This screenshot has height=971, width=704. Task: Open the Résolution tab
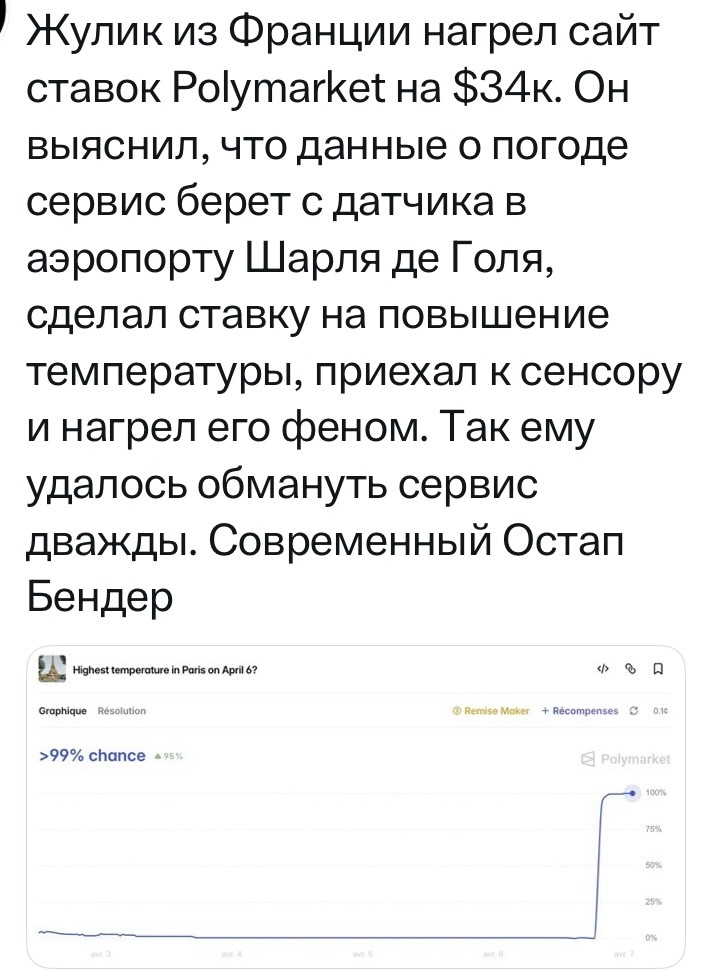click(x=121, y=711)
